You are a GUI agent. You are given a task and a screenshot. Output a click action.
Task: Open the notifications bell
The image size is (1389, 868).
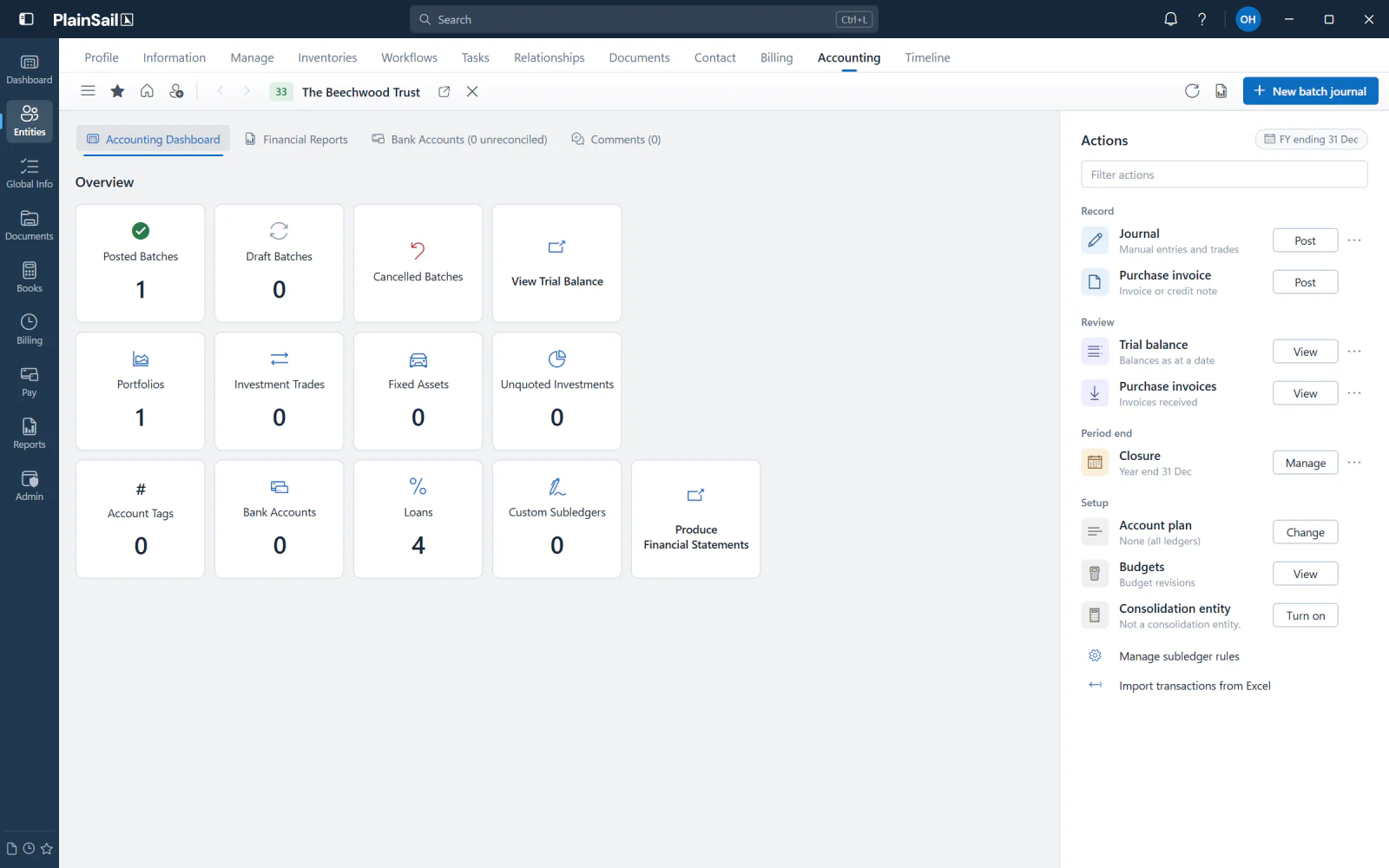pos(1170,19)
